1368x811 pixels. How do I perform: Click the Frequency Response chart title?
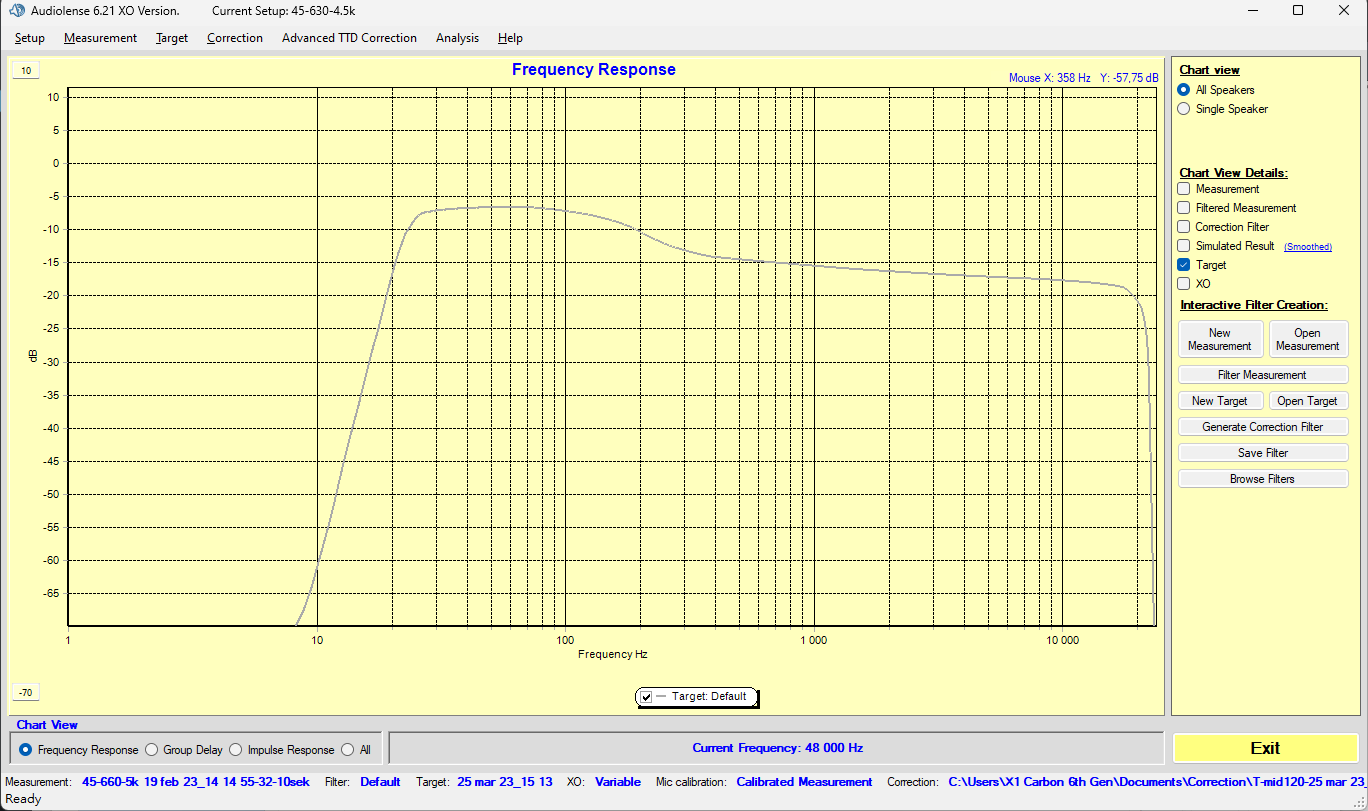pyautogui.click(x=594, y=70)
